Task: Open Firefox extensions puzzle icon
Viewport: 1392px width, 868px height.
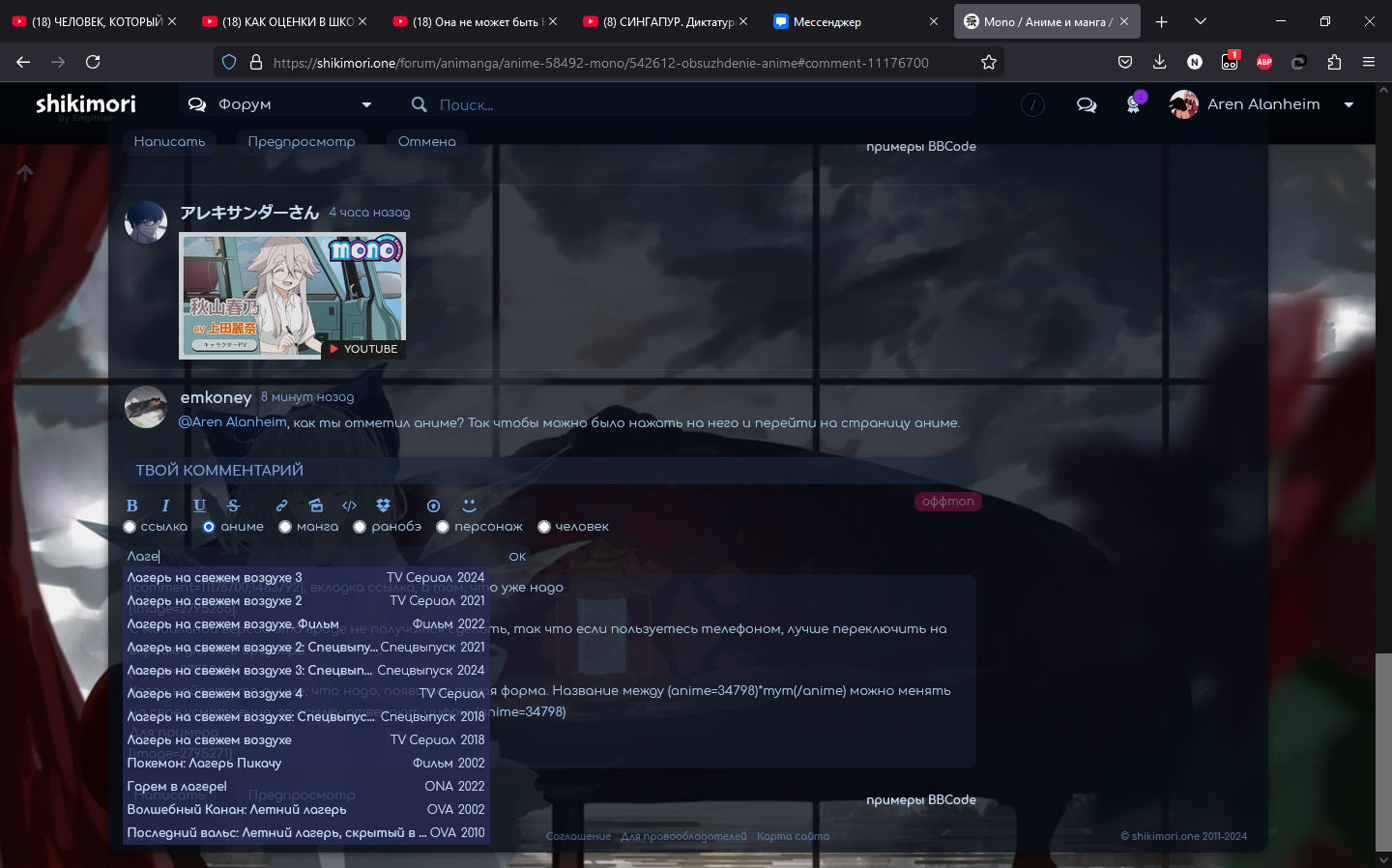Action: (x=1334, y=62)
